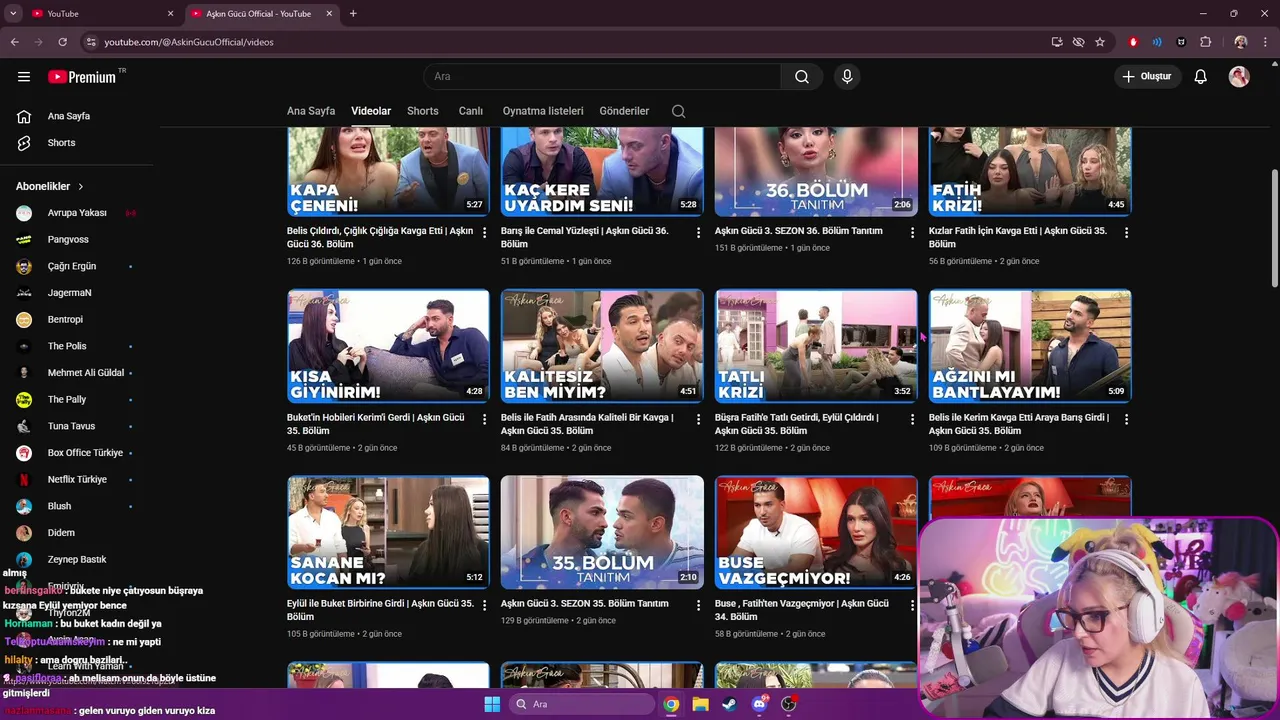
Task: Reload the page in browser toolbar
Action: point(62,42)
